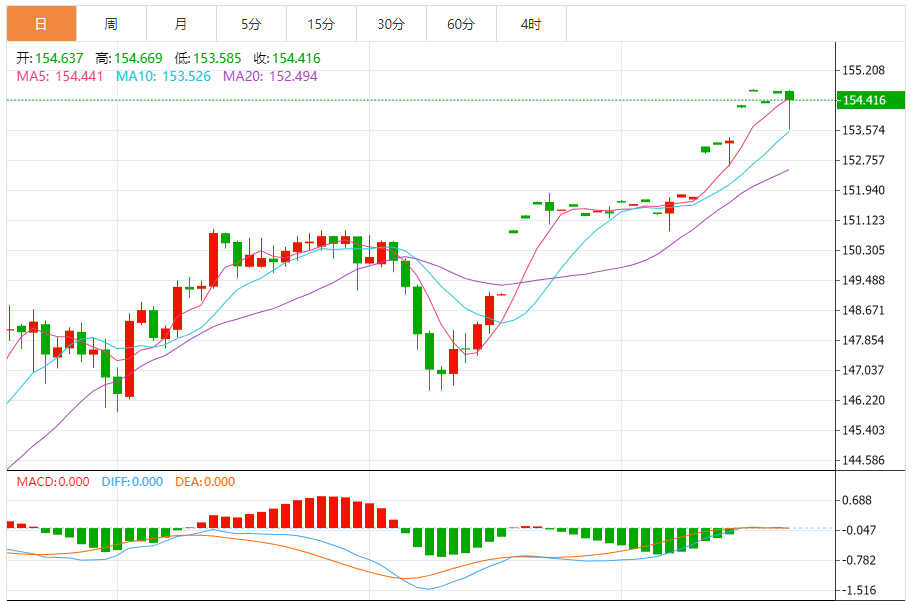
Task: Click the 152.757 price axis label
Action: (x=863, y=160)
